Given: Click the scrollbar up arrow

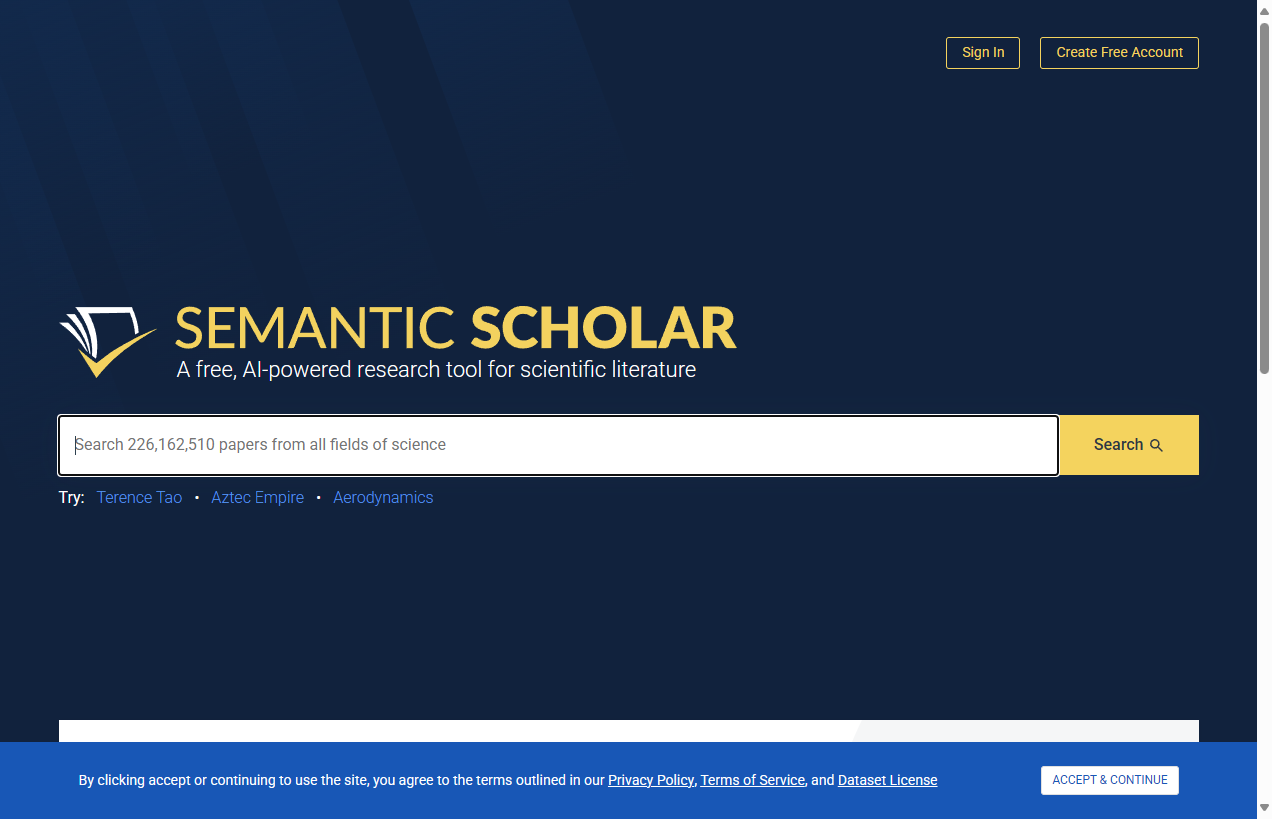Looking at the screenshot, I should pyautogui.click(x=1263, y=9).
